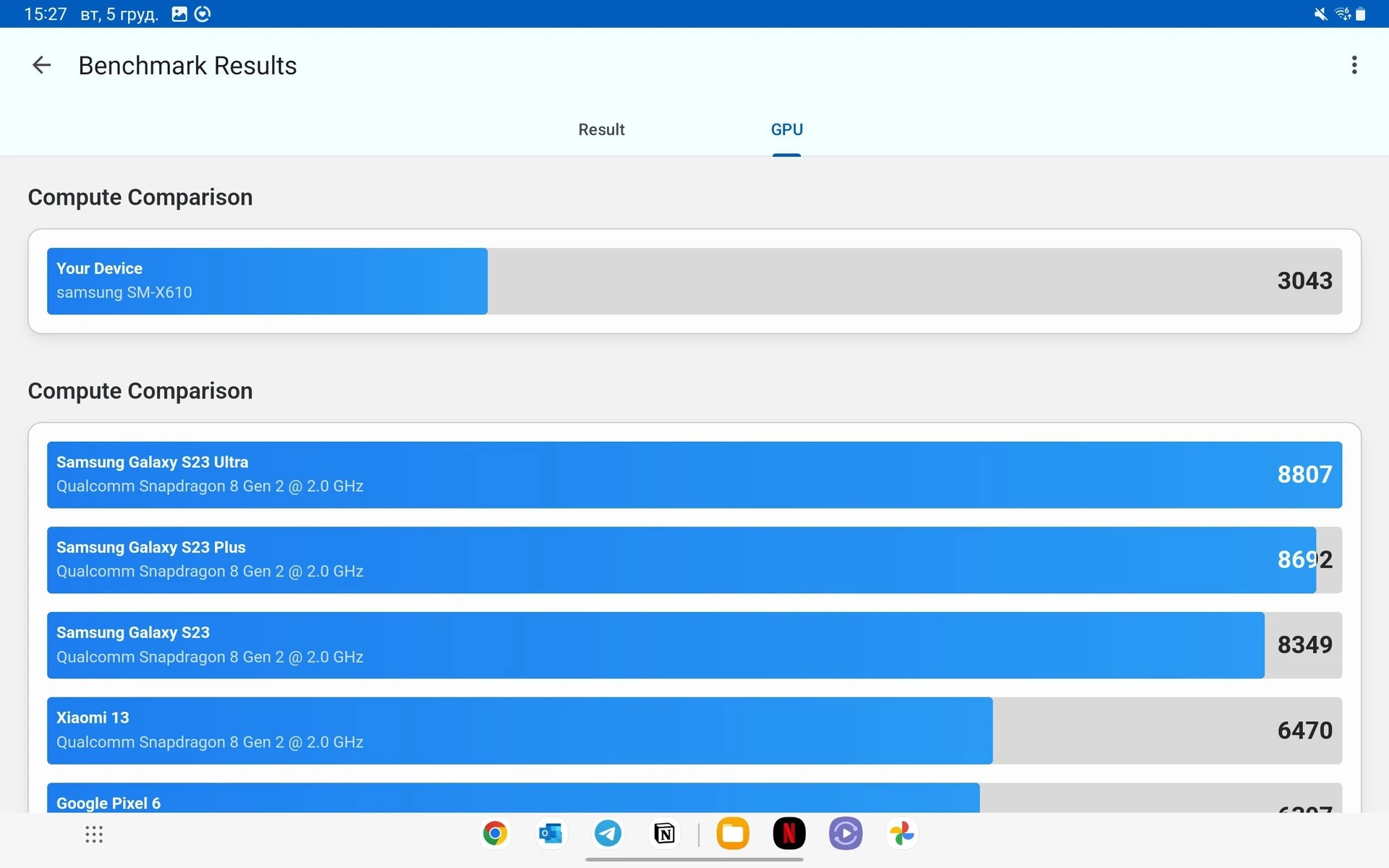Tap the 3043 device score
This screenshot has width=1389, height=868.
pos(1304,281)
